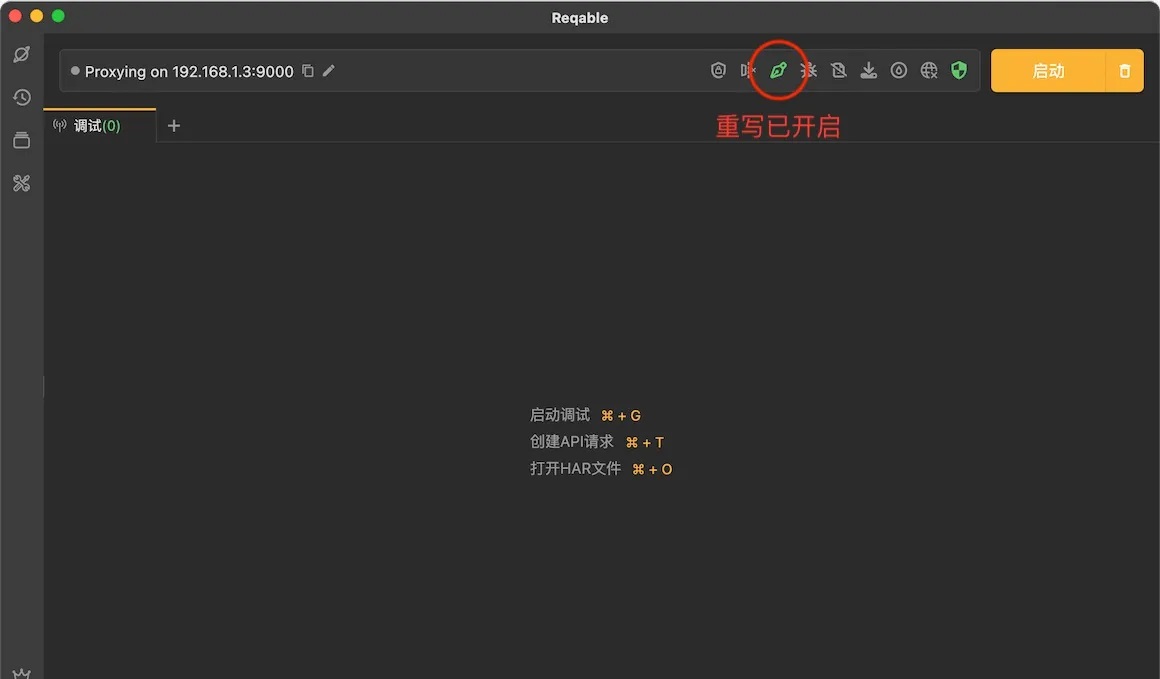
Task: Click the Reqable window title
Action: (580, 18)
